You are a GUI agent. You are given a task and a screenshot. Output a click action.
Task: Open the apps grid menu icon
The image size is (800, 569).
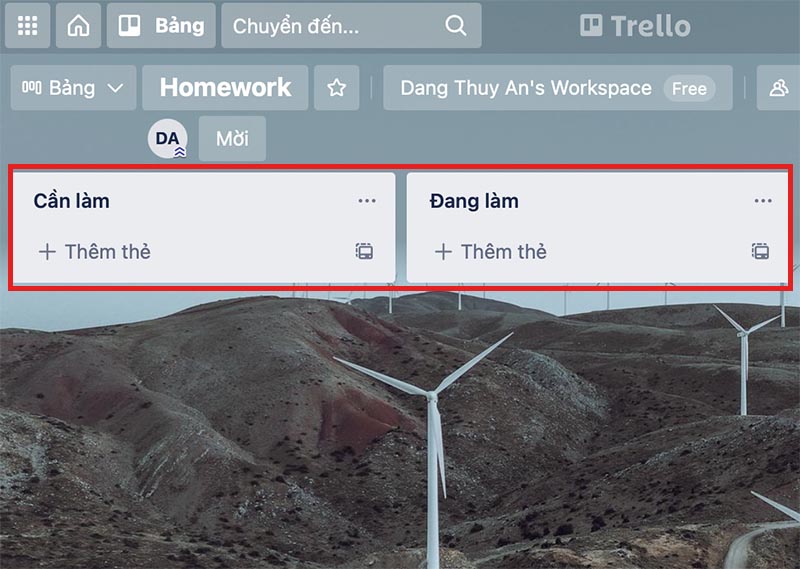pos(28,26)
